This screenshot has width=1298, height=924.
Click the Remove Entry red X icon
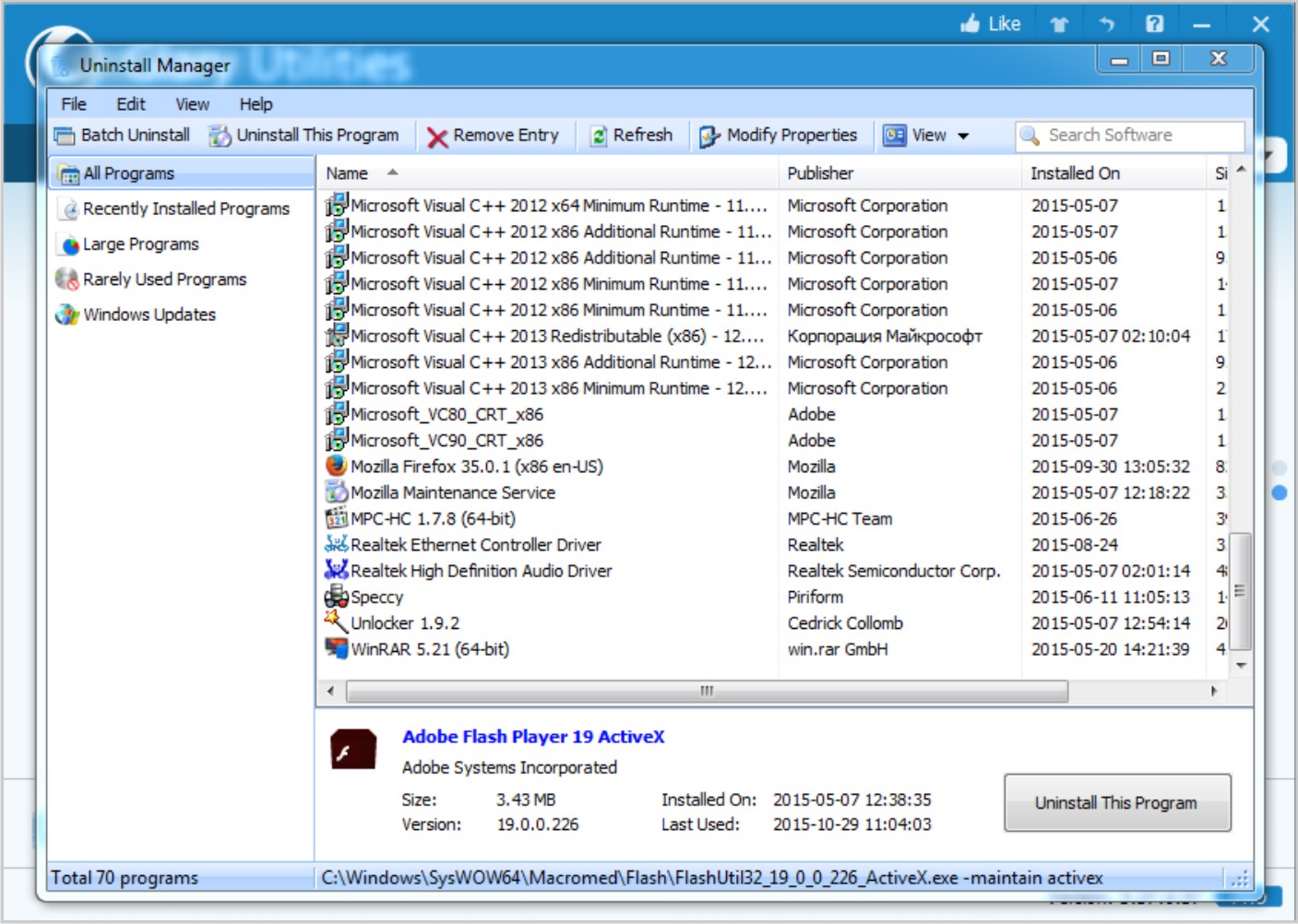click(x=438, y=136)
